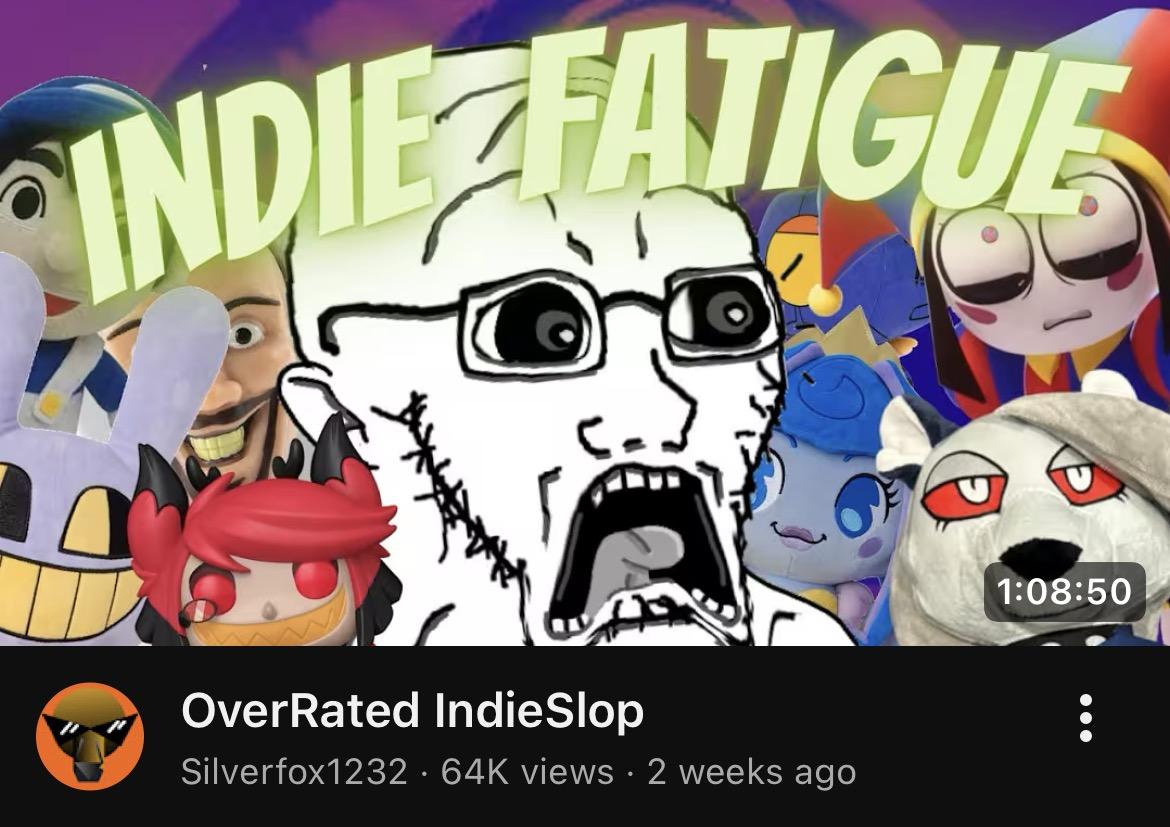Viewport: 1170px width, 827px height.
Task: Open the video titled OverRated IndieSlop
Action: (412, 710)
